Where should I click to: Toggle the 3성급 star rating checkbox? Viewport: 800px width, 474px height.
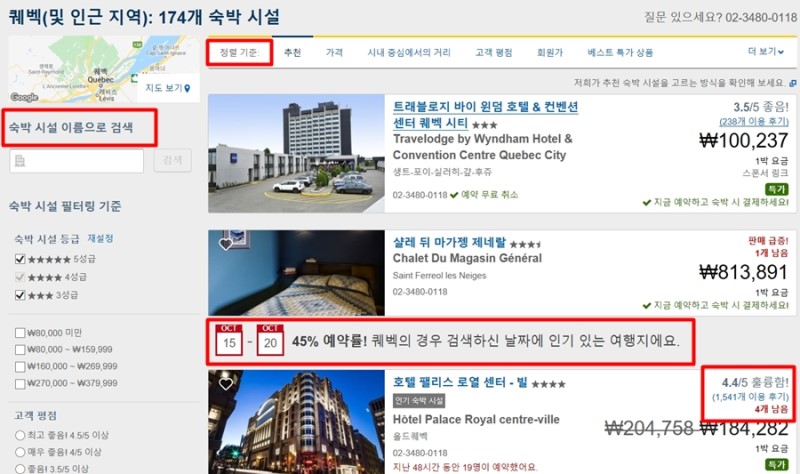[x=21, y=295]
